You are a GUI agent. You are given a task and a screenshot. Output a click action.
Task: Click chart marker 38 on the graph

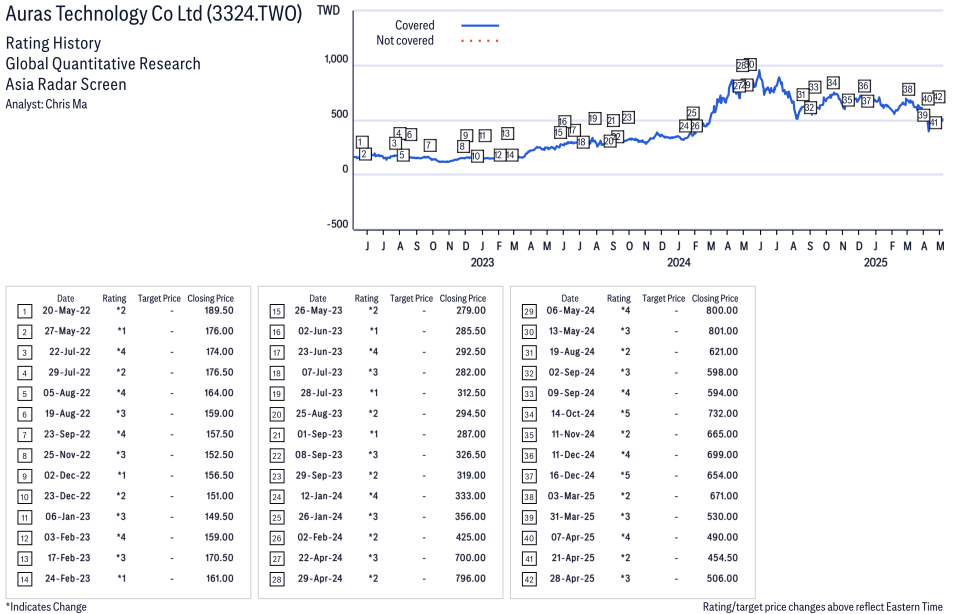[x=908, y=89]
